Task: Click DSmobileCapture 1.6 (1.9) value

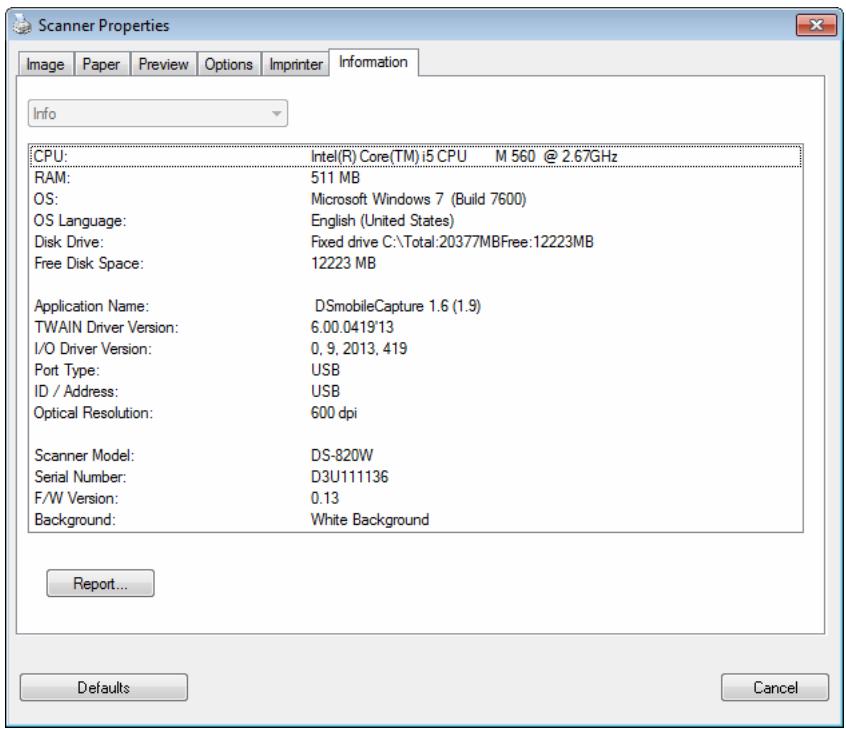Action: tap(398, 306)
